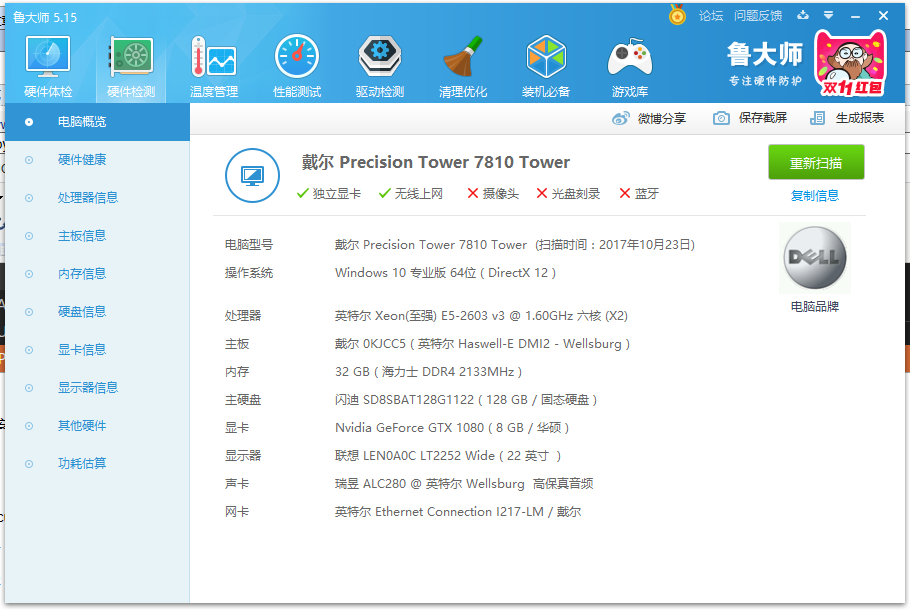Click the 生成报表 report icon

(817, 118)
